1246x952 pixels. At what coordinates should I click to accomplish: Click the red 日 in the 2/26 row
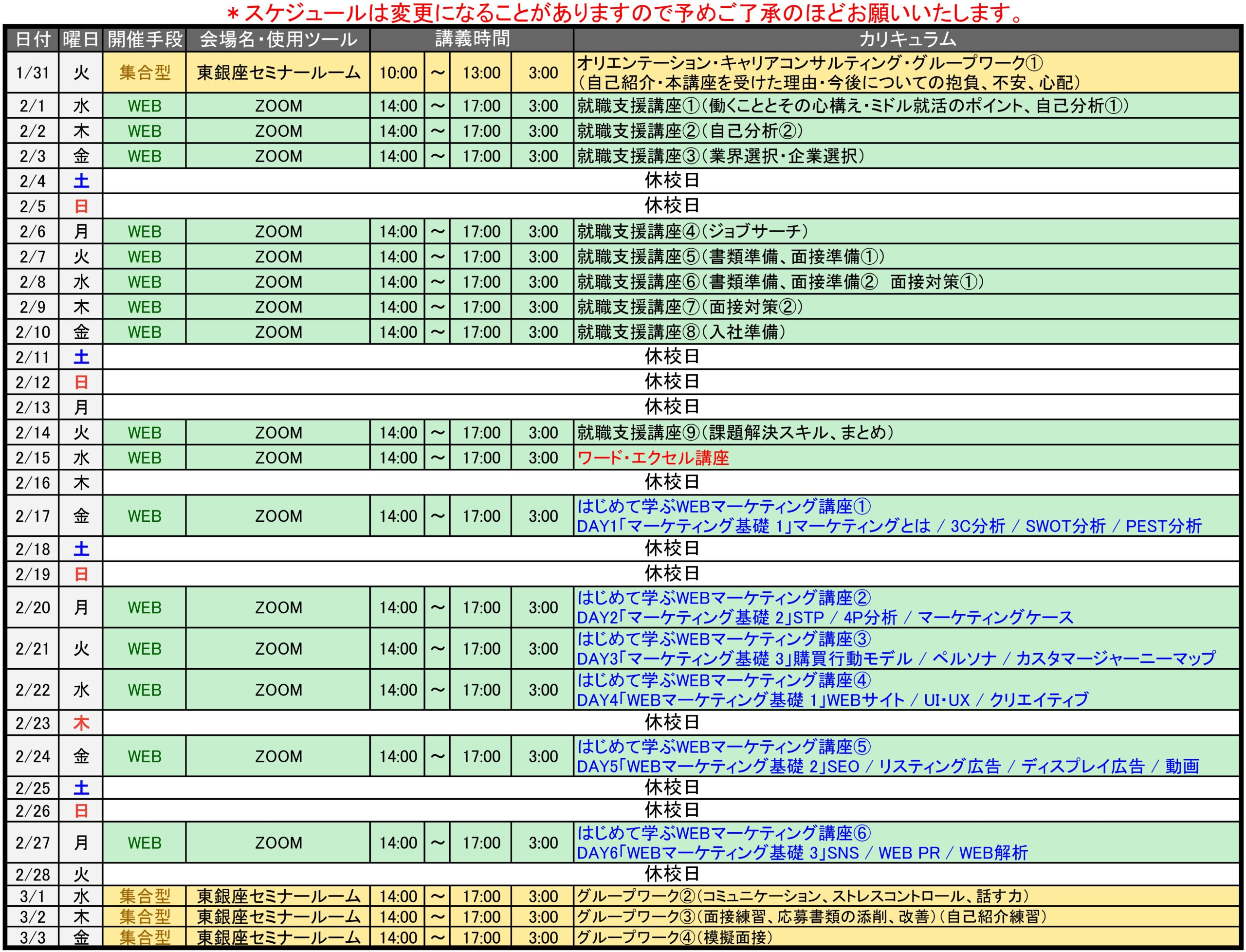(x=81, y=811)
